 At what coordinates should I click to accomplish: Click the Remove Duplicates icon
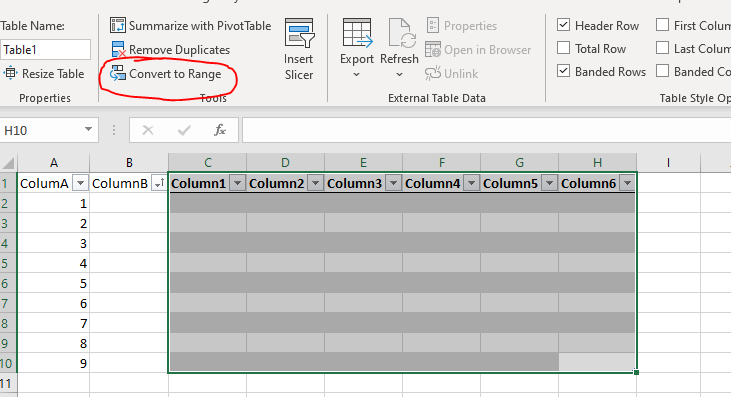pyautogui.click(x=118, y=49)
